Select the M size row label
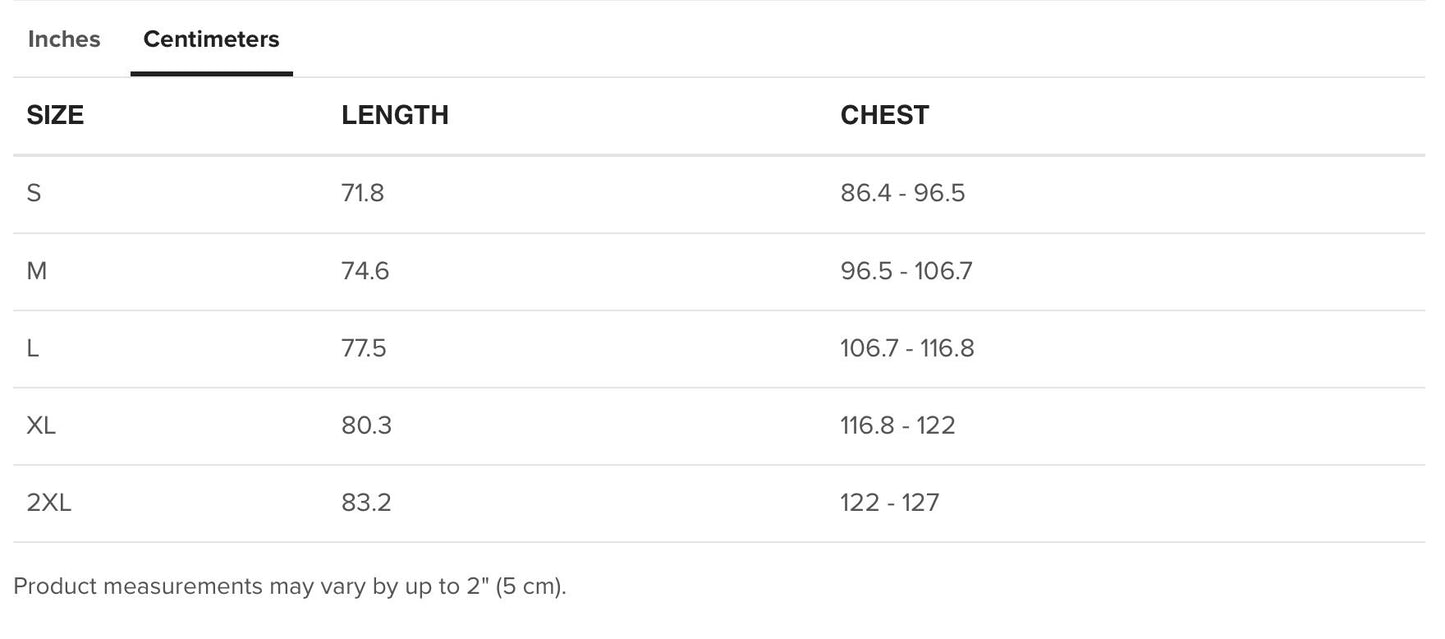1445x639 pixels. point(37,271)
